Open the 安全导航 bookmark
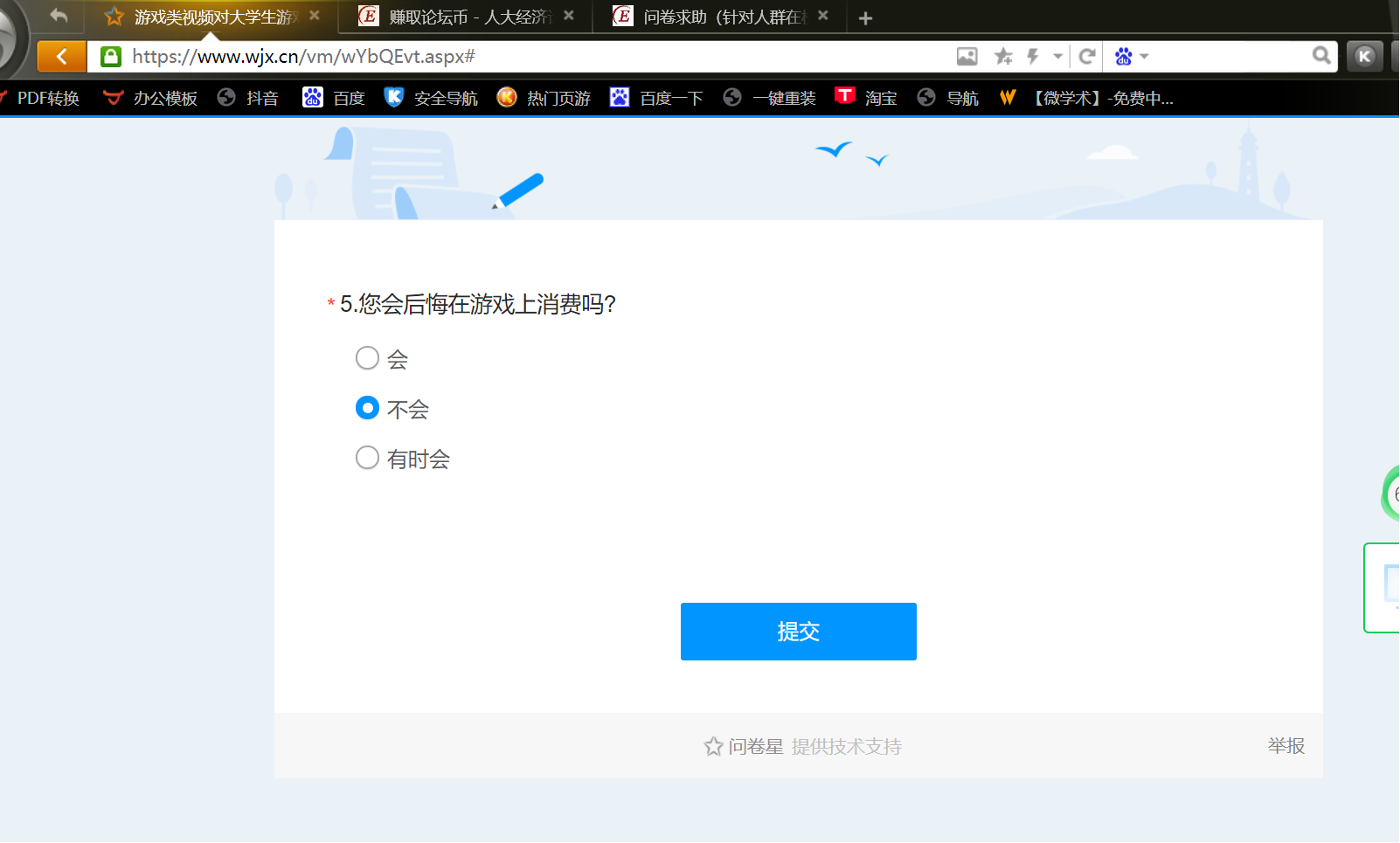Screen dimensions: 1400x843 pyautogui.click(x=431, y=98)
